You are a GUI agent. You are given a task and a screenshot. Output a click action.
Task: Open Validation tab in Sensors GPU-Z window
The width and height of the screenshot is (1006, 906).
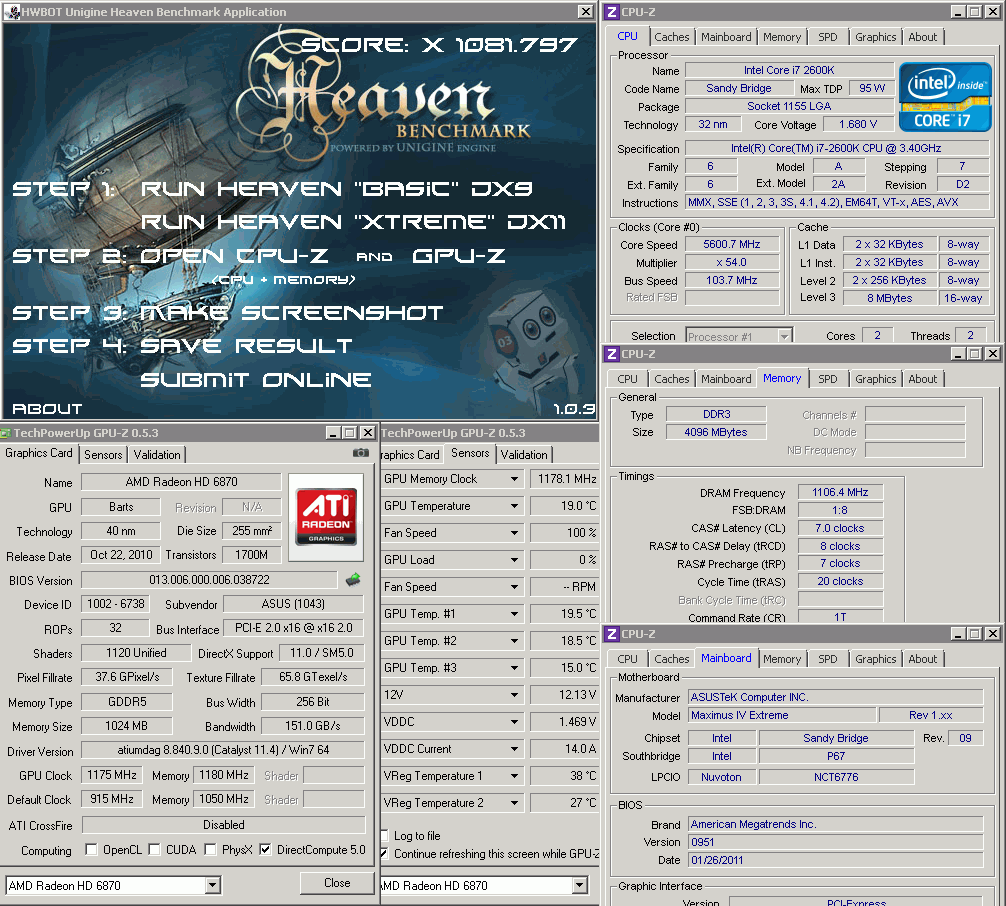tap(524, 454)
